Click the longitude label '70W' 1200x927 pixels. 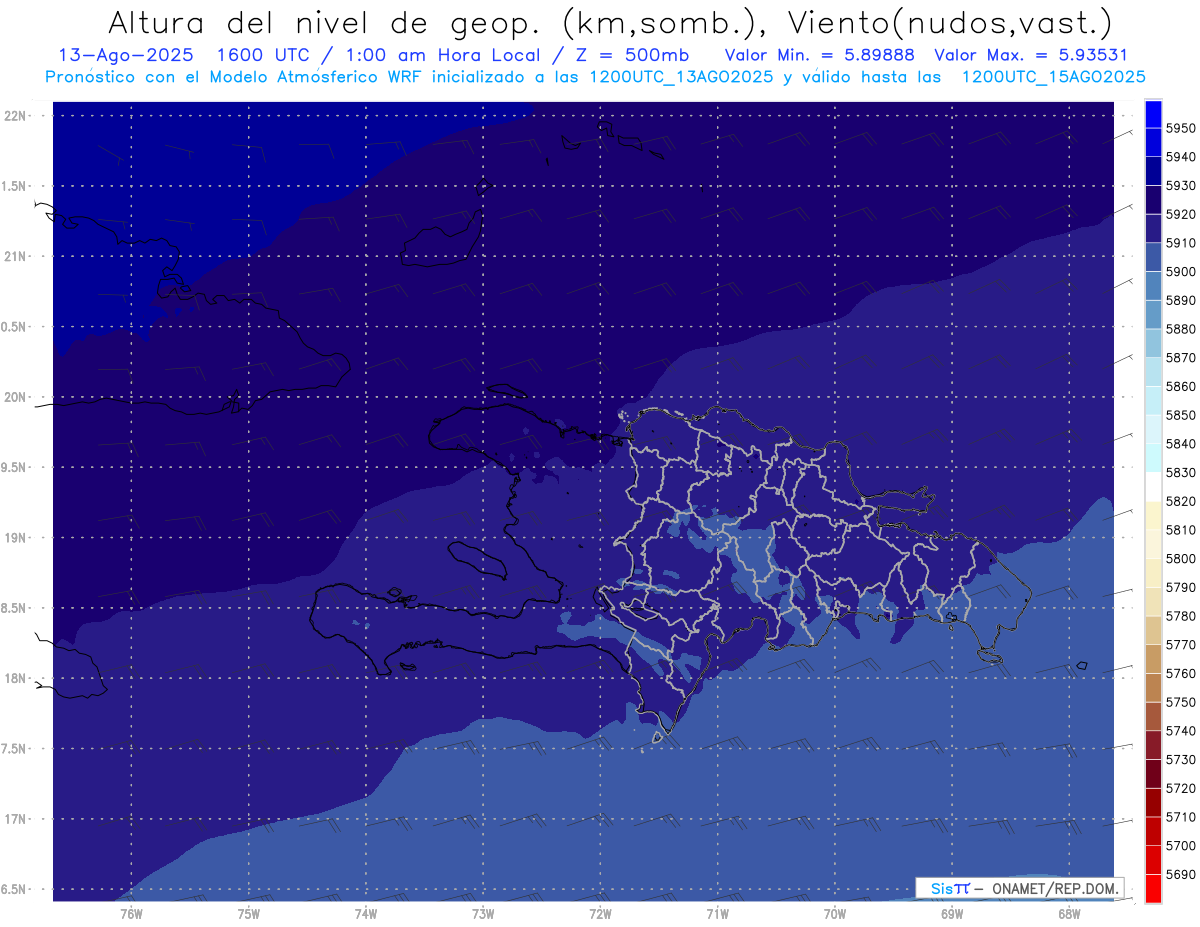tap(835, 913)
